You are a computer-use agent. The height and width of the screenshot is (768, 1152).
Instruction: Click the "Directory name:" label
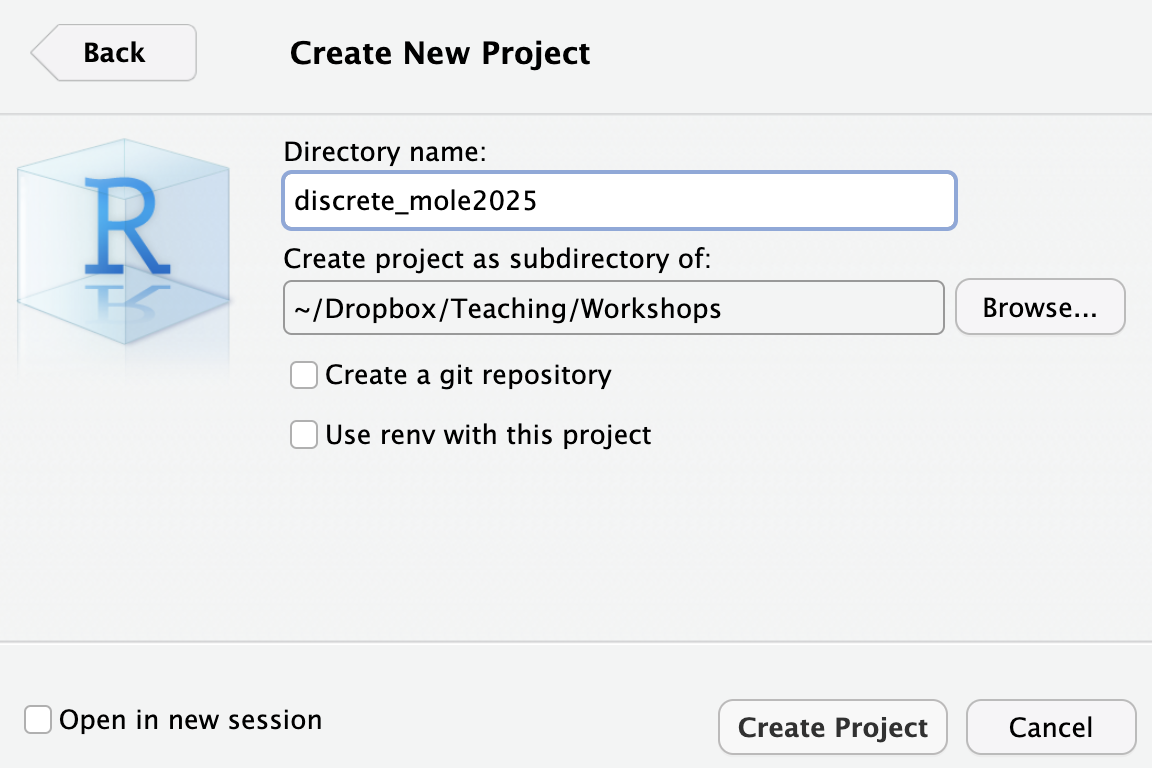tap(384, 152)
